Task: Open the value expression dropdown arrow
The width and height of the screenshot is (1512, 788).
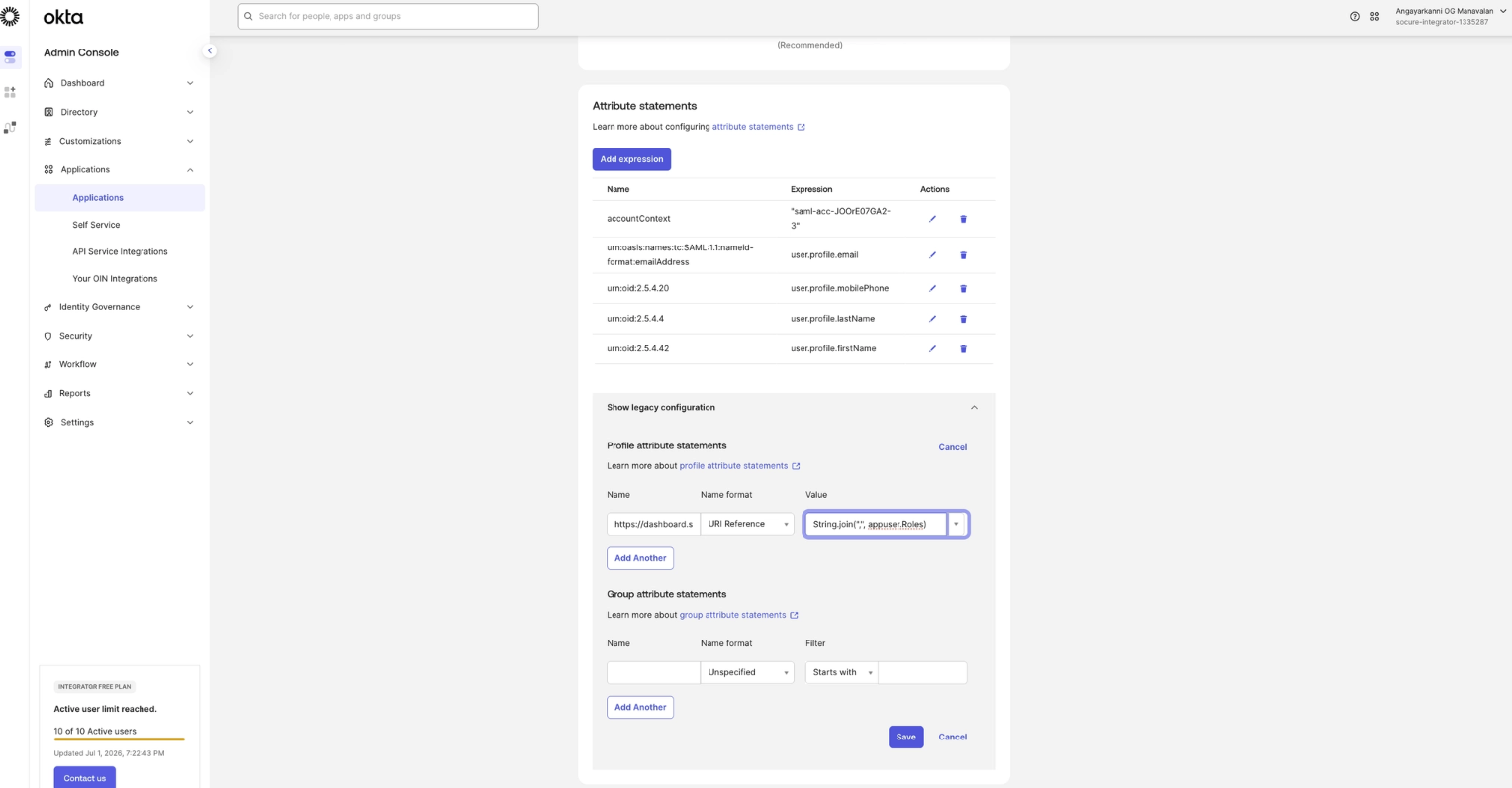Action: [x=956, y=524]
